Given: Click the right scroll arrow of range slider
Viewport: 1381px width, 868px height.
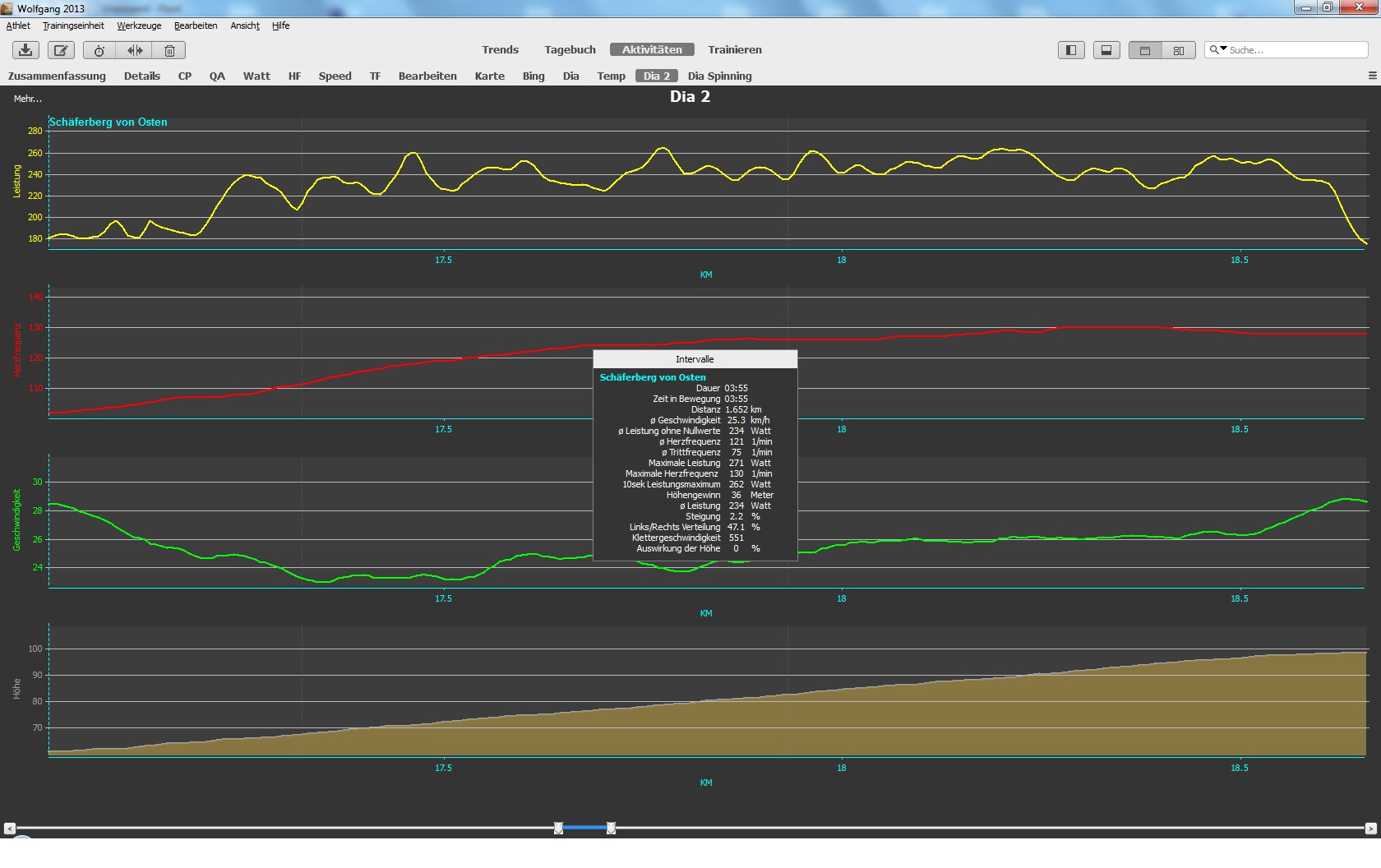Looking at the screenshot, I should tap(1370, 829).
